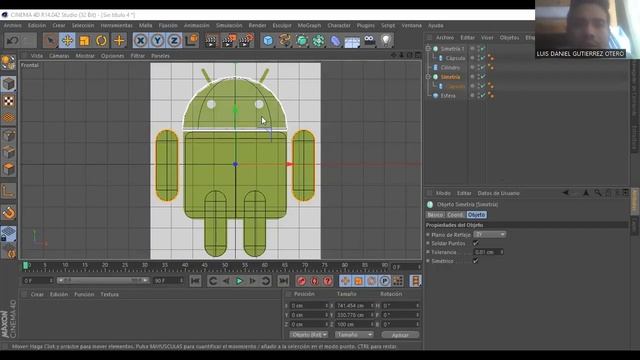Add a Light object
Image resolution: width=640 pixels, height=360 pixels.
386,40
